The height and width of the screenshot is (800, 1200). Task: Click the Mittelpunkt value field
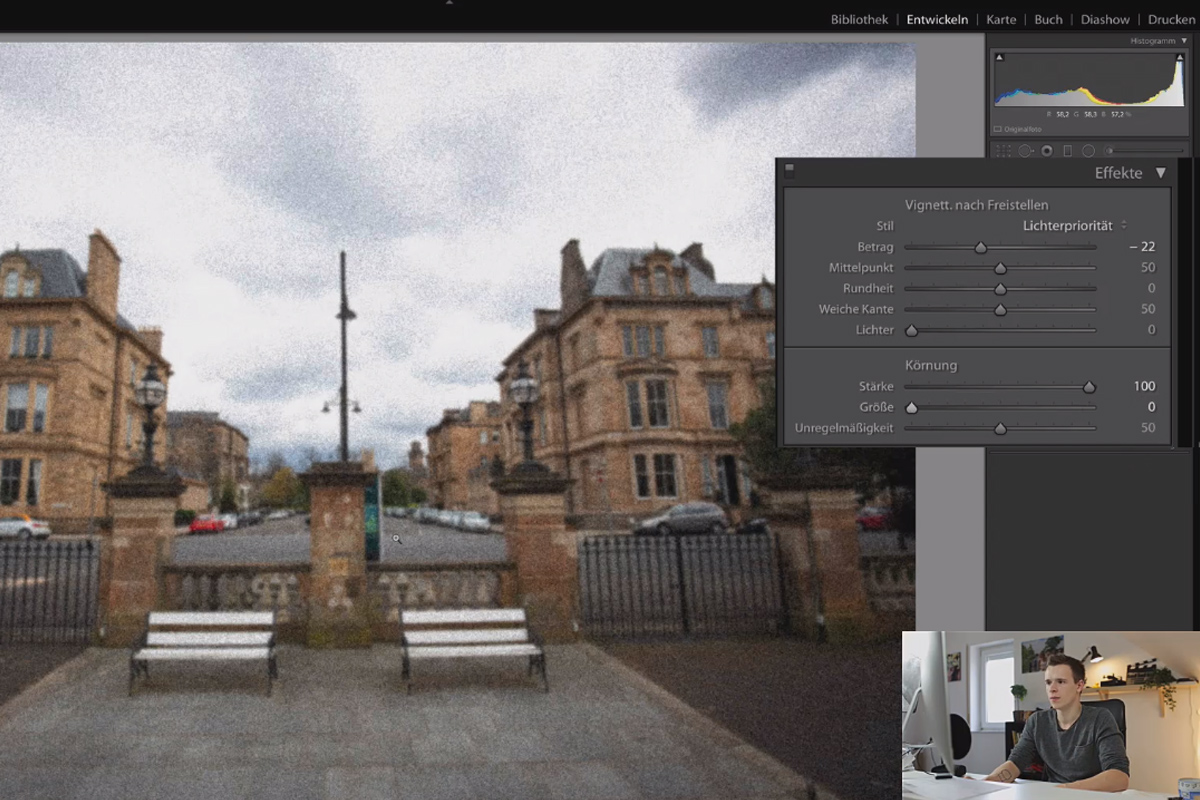coord(1148,268)
